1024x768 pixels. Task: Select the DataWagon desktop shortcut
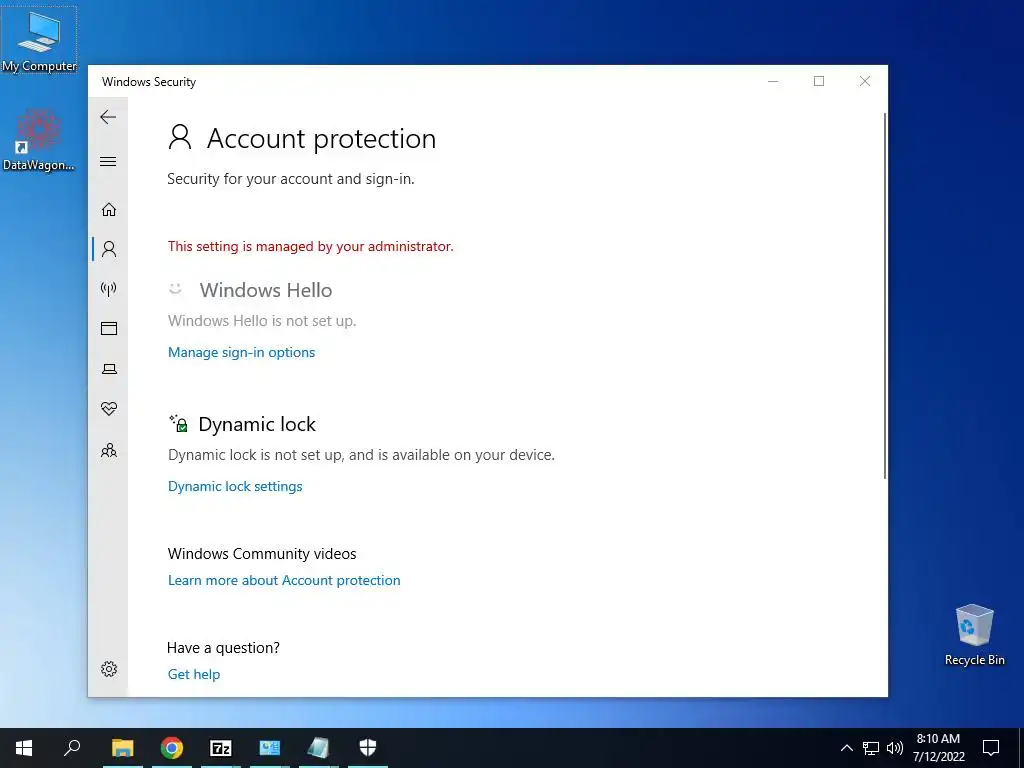(39, 140)
